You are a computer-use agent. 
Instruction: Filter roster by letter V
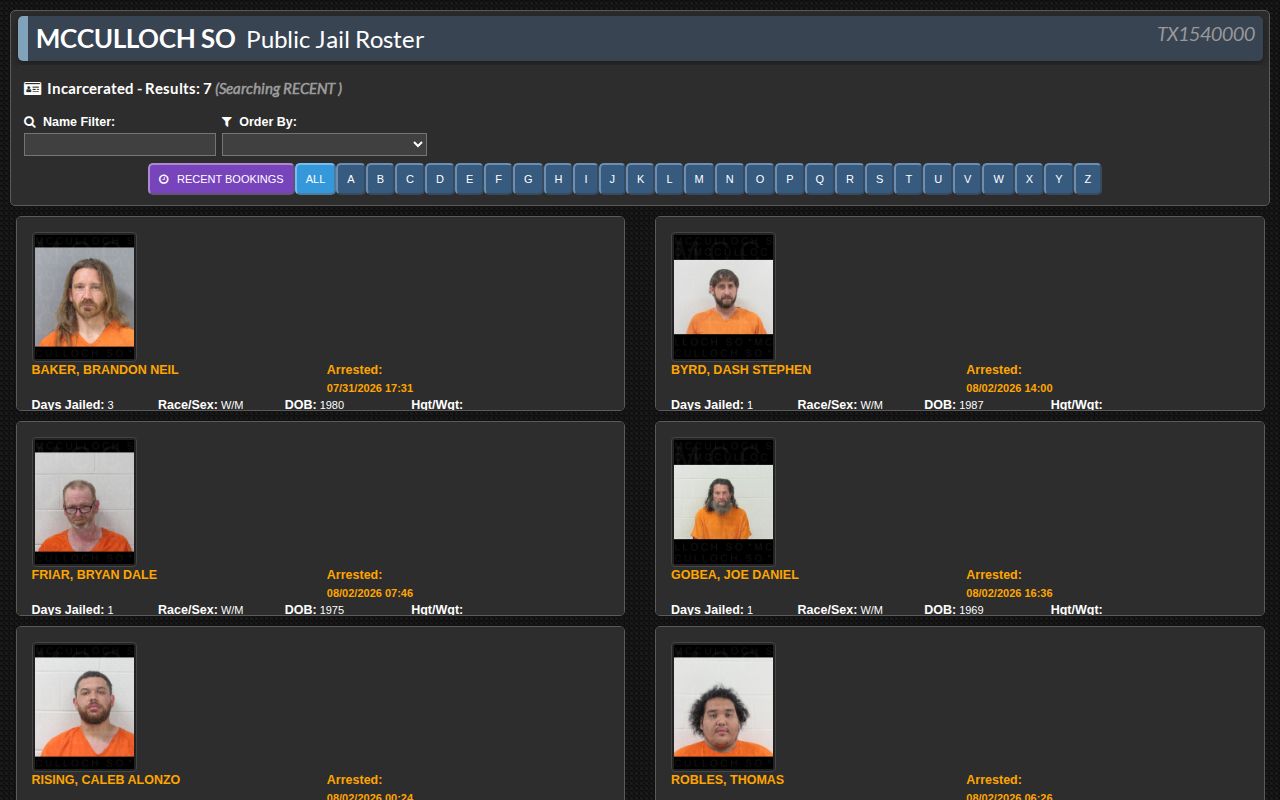967,179
